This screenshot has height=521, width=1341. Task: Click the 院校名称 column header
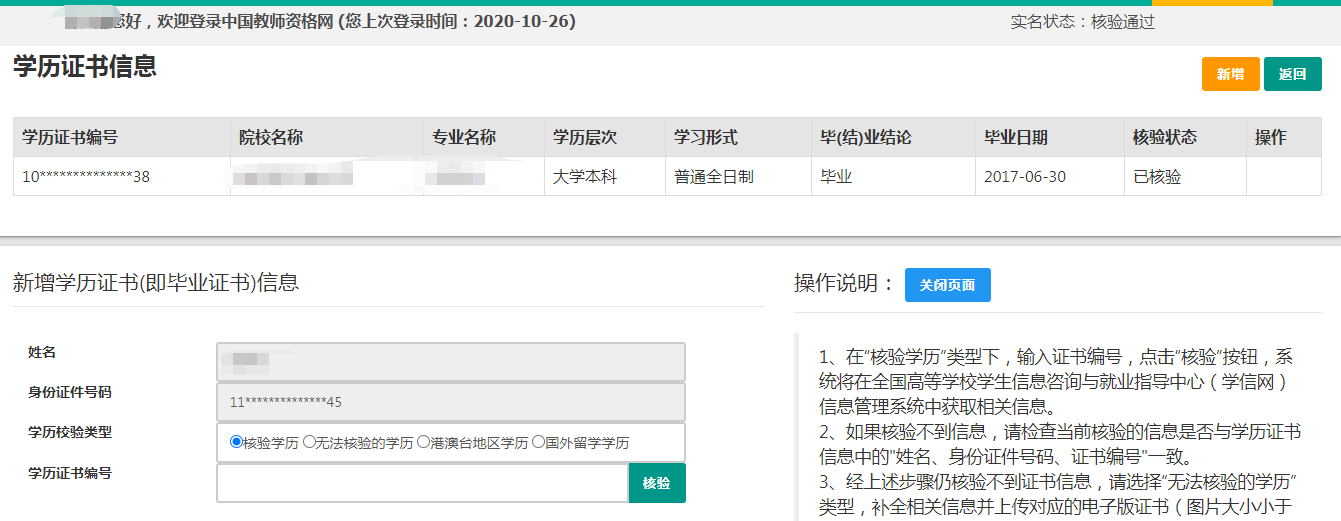[x=271, y=137]
